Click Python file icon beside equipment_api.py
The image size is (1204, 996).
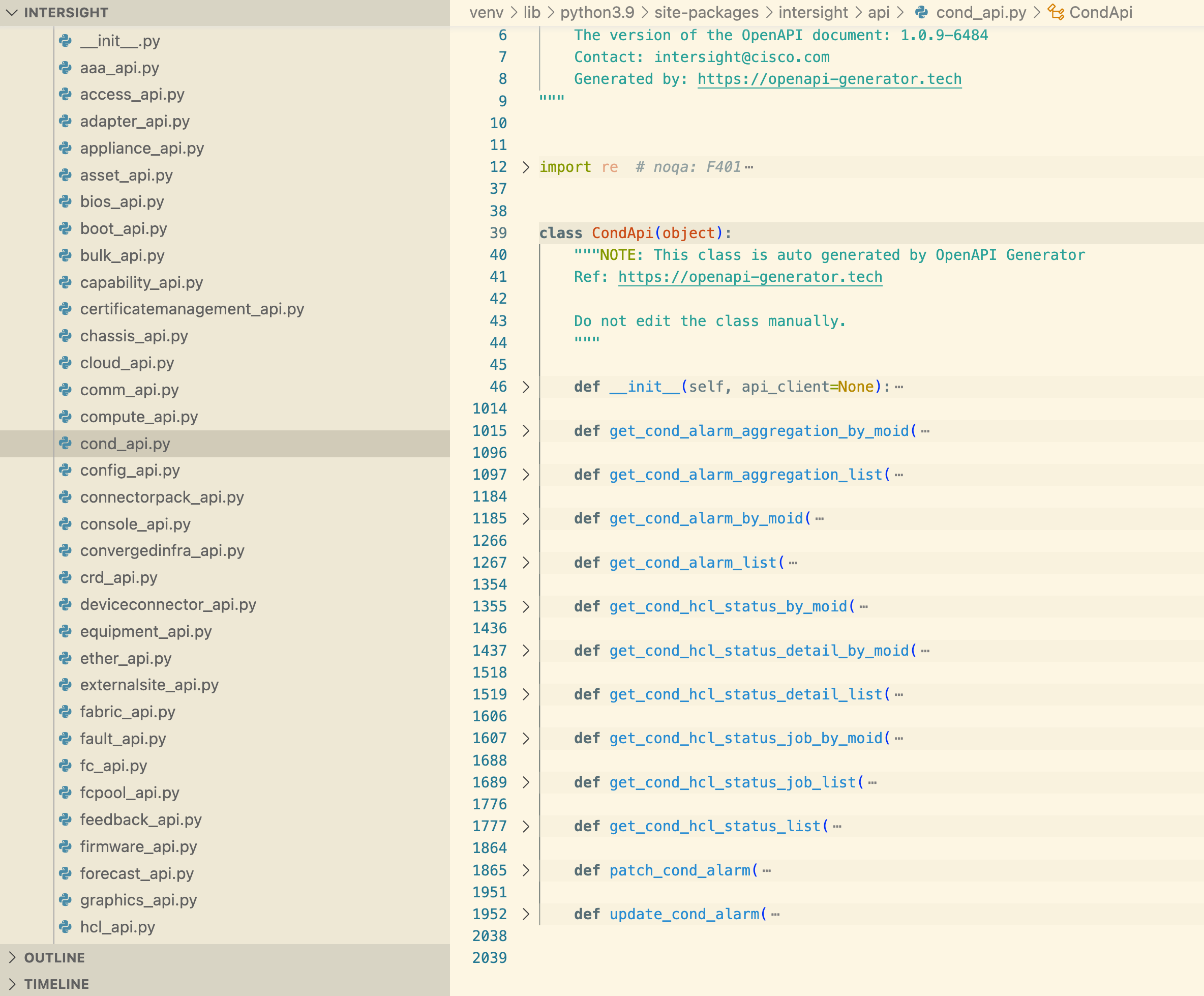pos(66,631)
